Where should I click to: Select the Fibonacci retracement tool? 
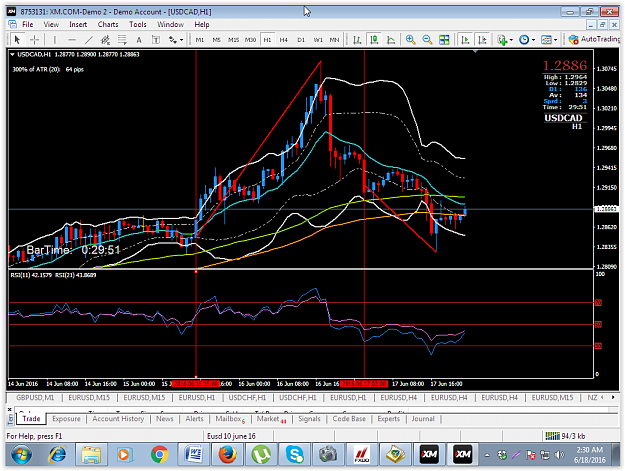(122, 39)
